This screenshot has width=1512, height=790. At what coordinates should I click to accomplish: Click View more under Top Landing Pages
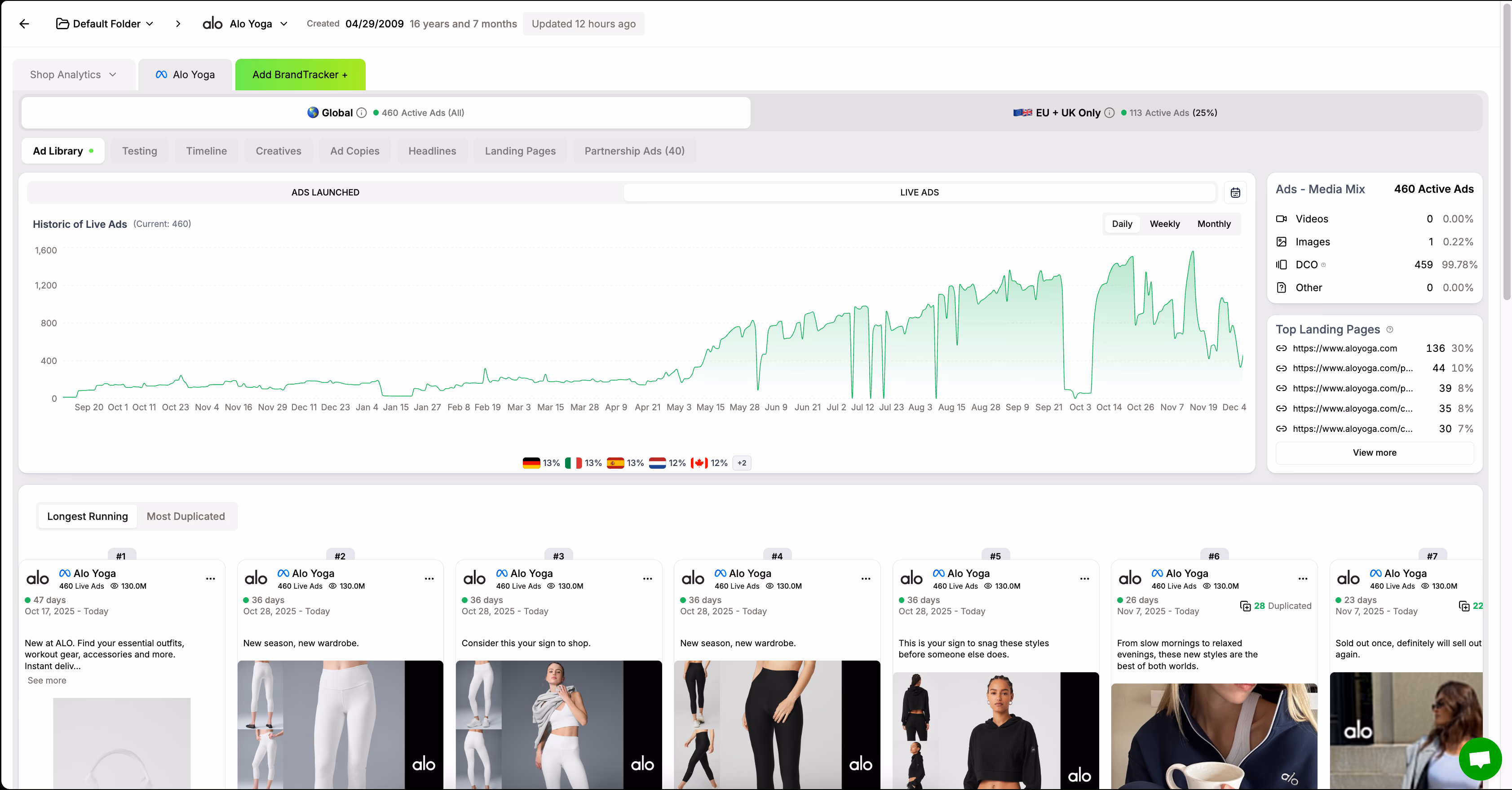coord(1374,453)
